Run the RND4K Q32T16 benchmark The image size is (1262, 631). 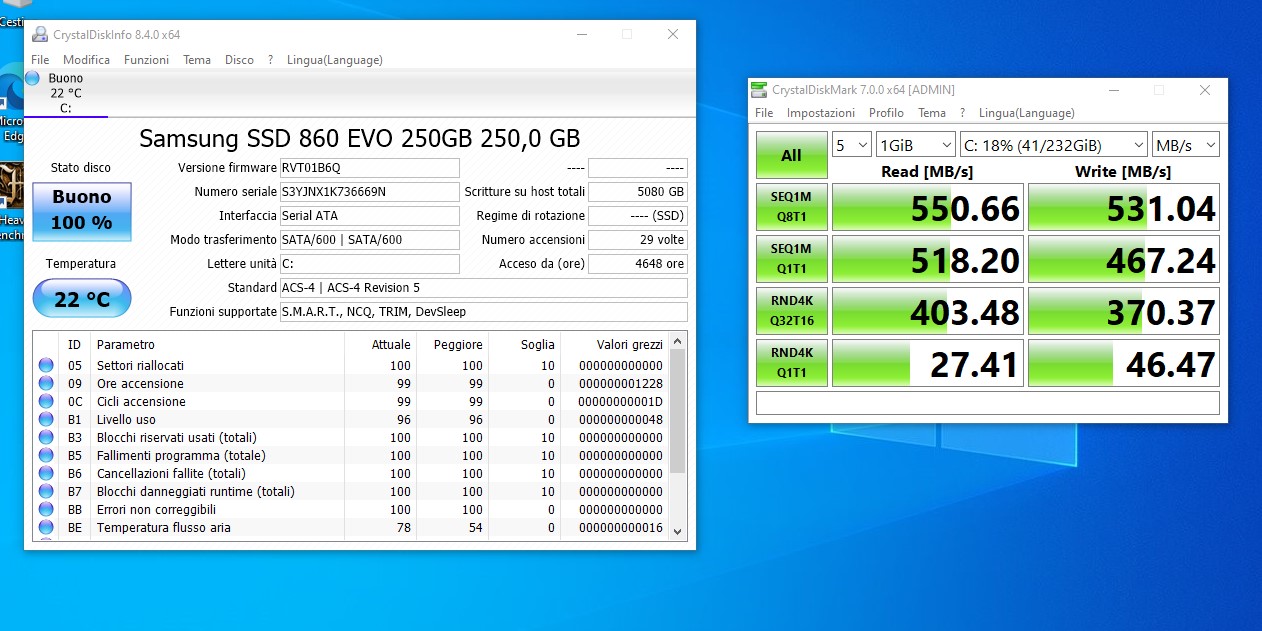tap(791, 311)
